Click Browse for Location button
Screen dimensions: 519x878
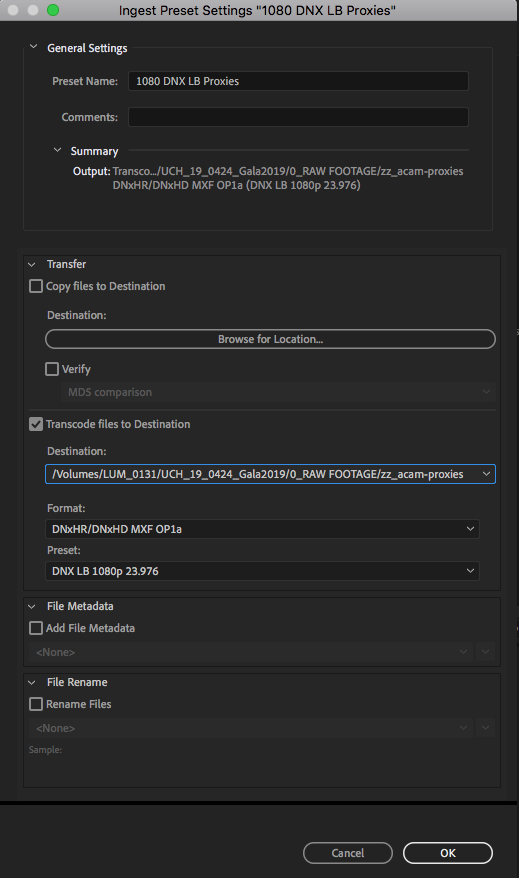point(270,339)
